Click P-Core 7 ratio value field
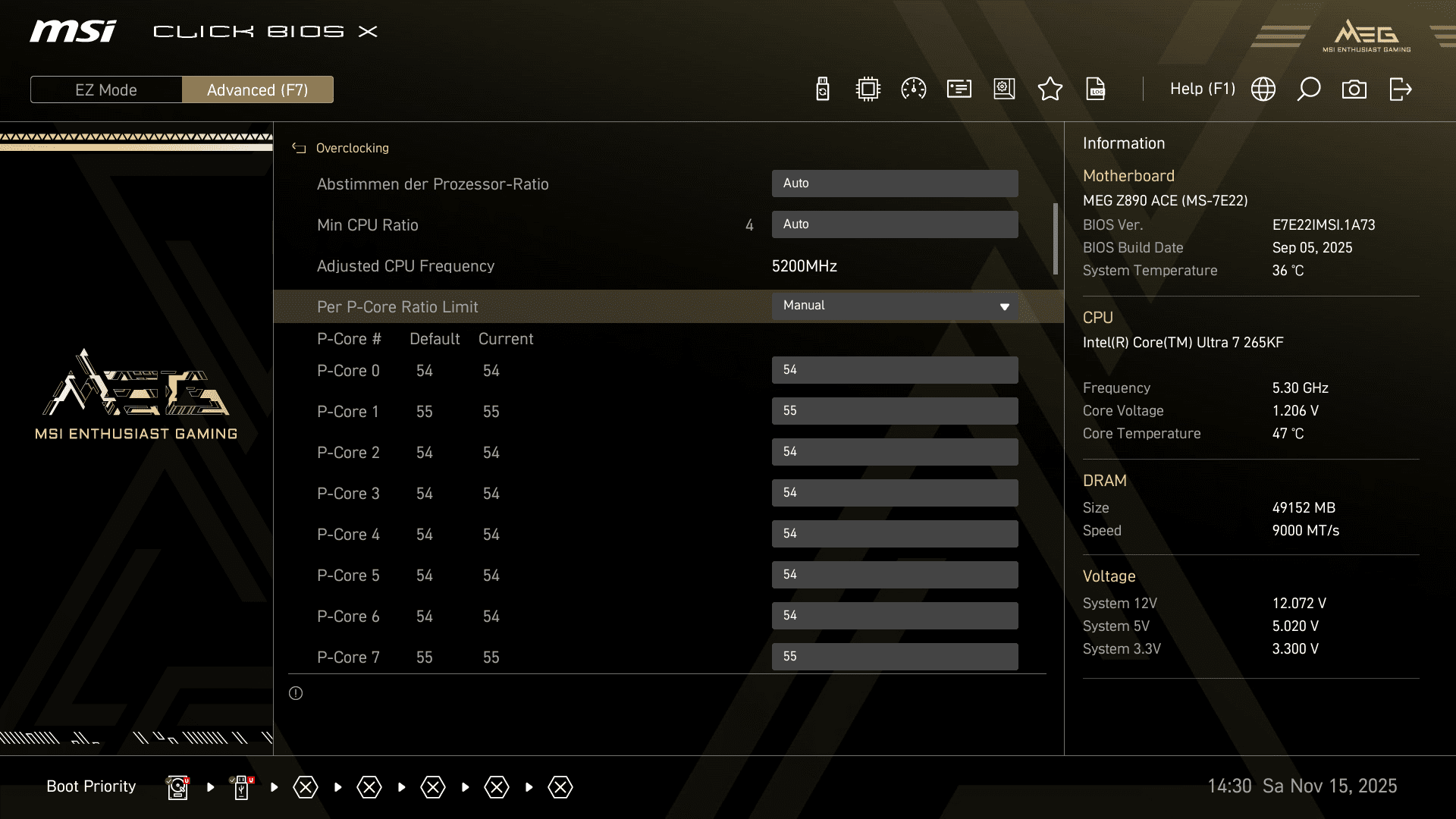Image resolution: width=1456 pixels, height=819 pixels. (x=895, y=657)
